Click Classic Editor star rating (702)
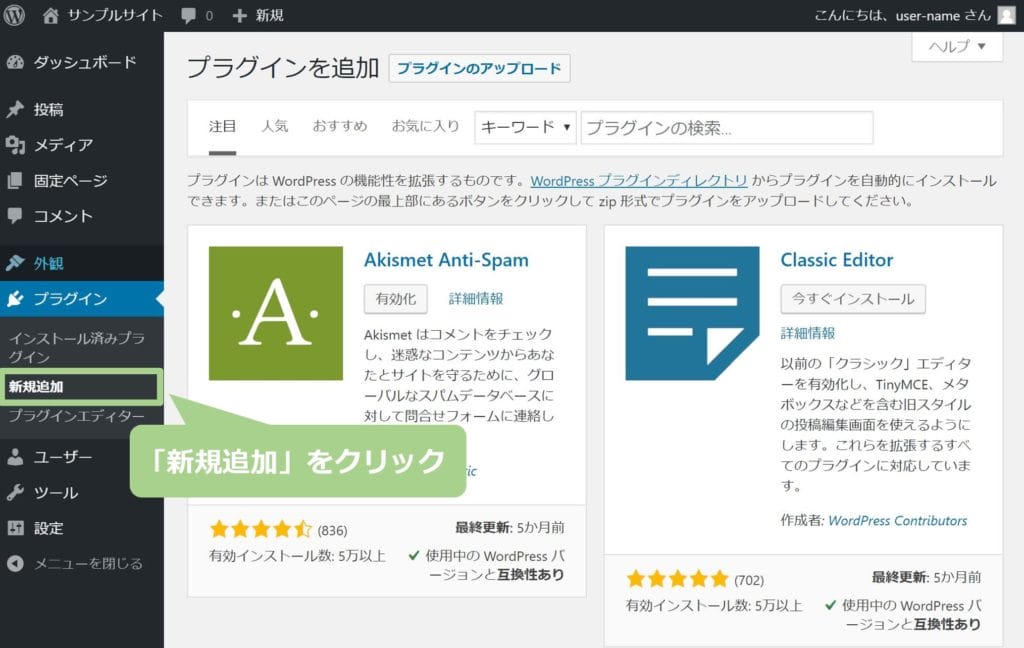Image resolution: width=1024 pixels, height=648 pixels. tap(677, 579)
